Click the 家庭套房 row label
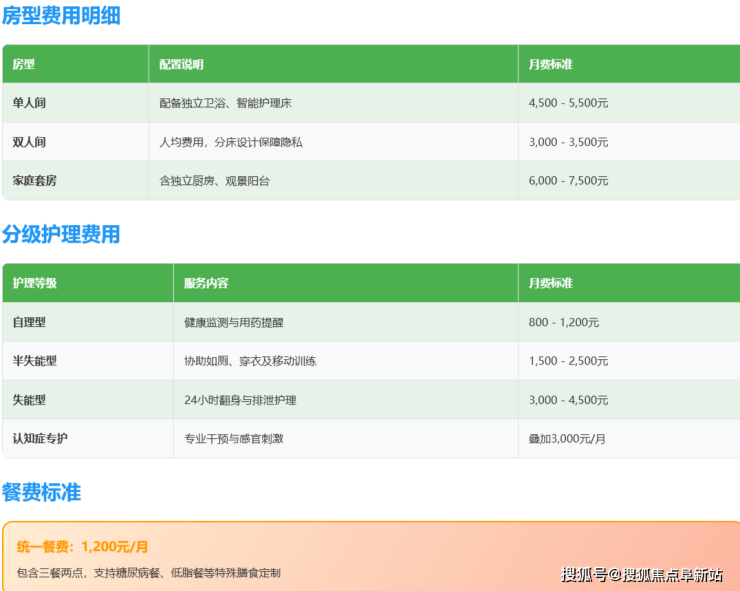The height and width of the screenshot is (591, 740). point(35,181)
